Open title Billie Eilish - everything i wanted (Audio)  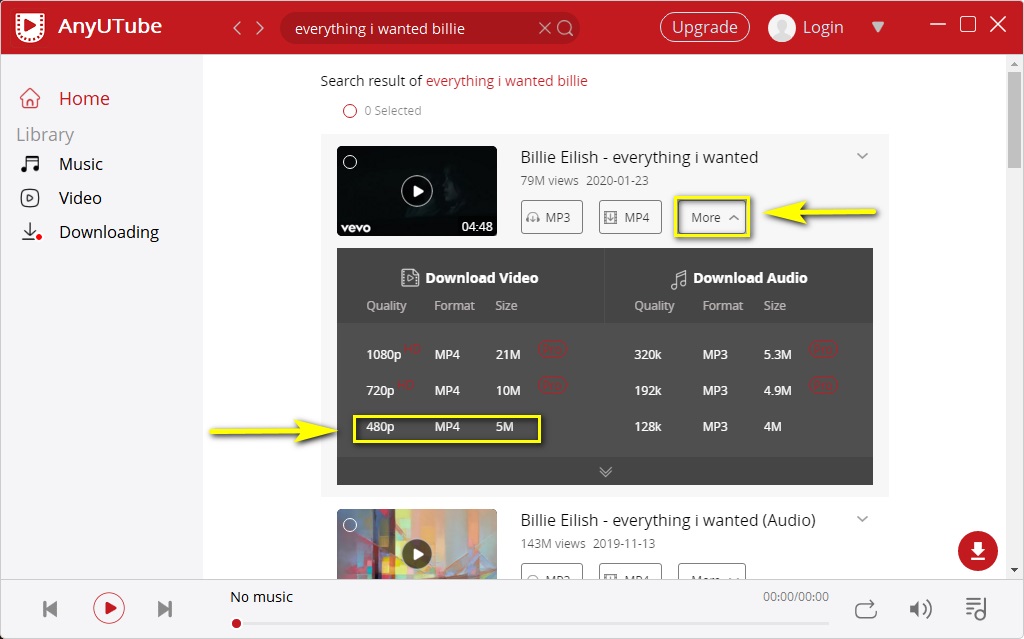pos(668,520)
